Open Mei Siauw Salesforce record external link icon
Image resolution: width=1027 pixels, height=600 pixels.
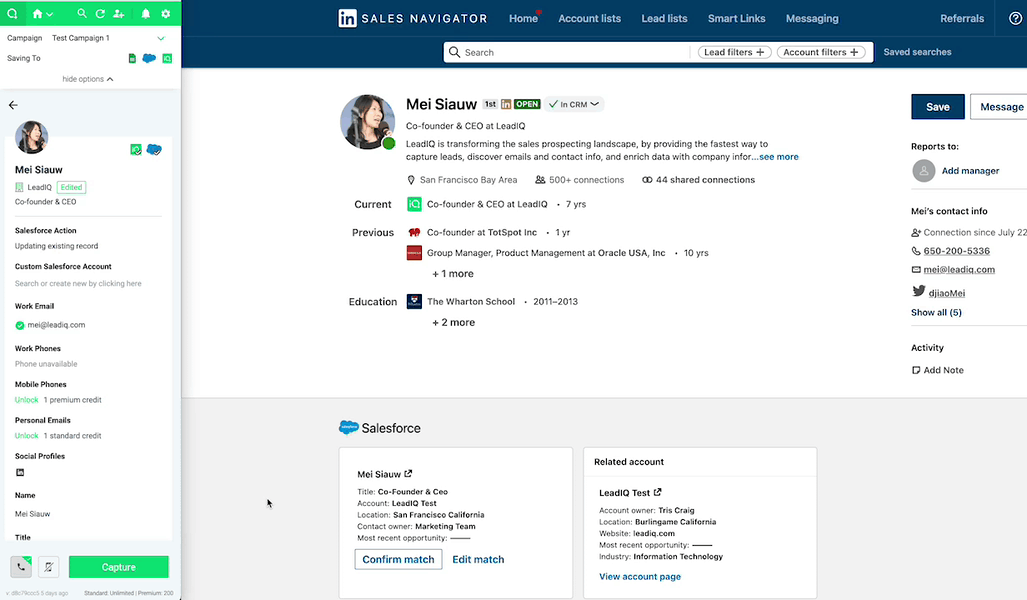(408, 474)
